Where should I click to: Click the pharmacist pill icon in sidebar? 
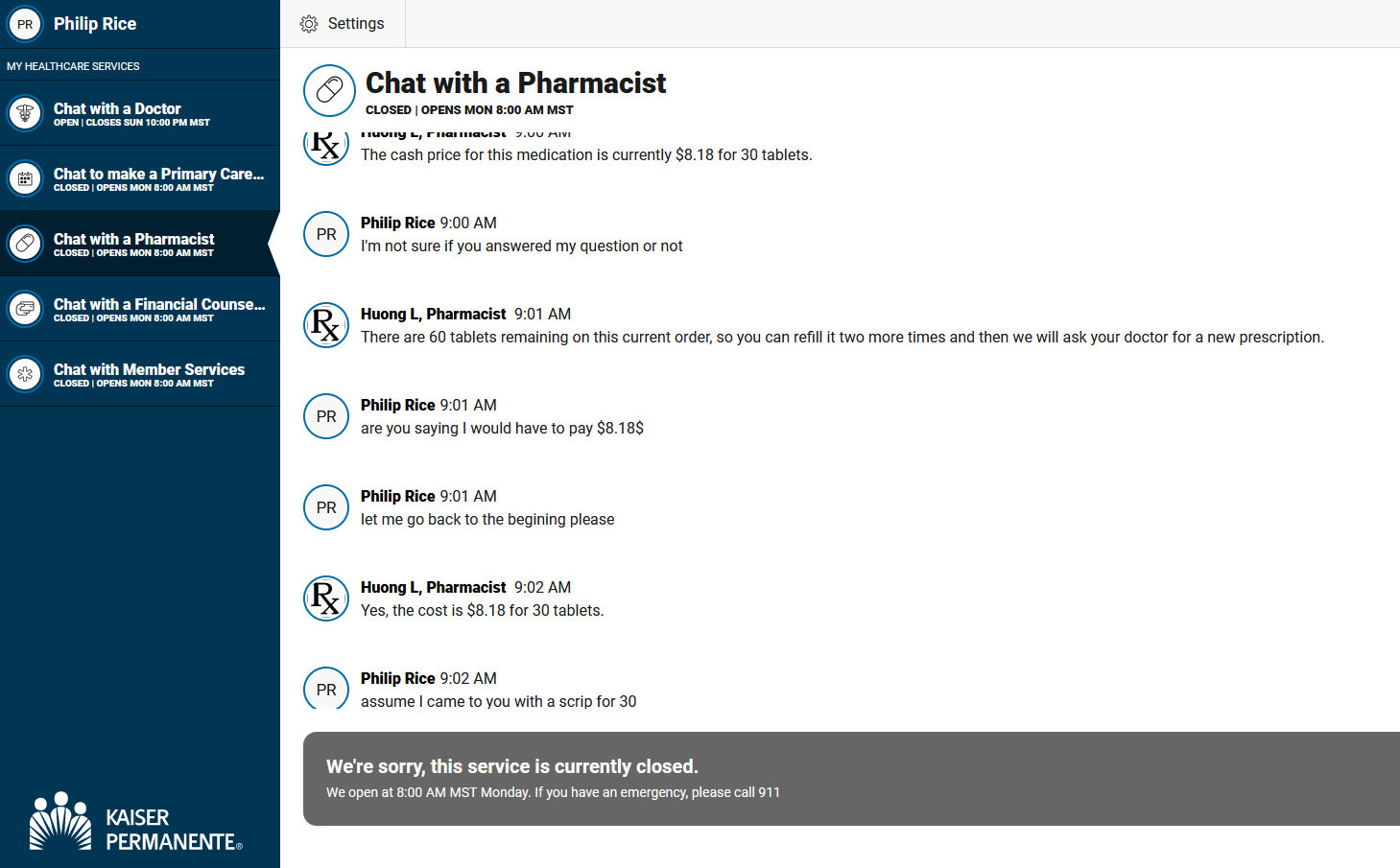(25, 244)
